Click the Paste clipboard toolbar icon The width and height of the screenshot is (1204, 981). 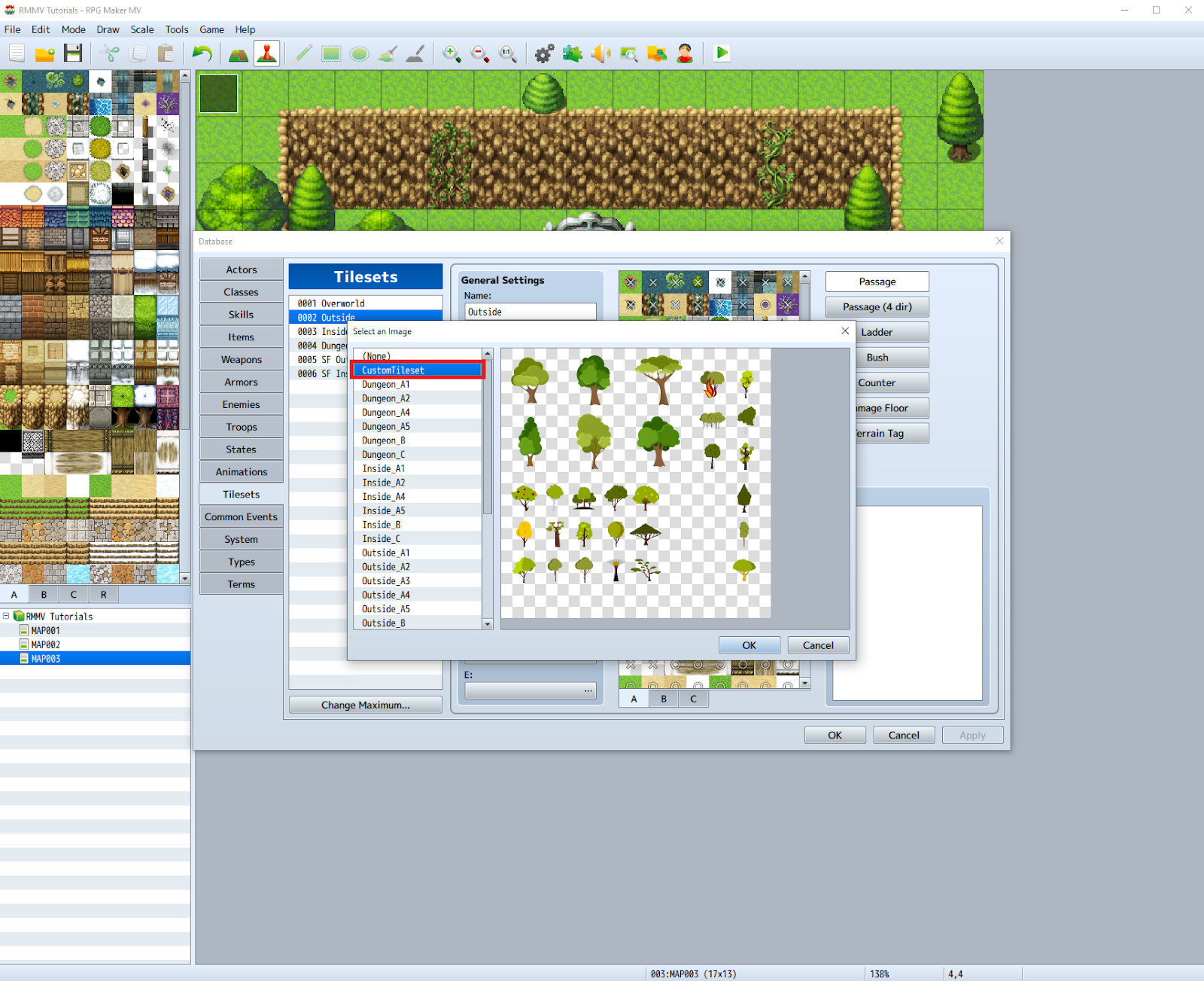point(166,53)
